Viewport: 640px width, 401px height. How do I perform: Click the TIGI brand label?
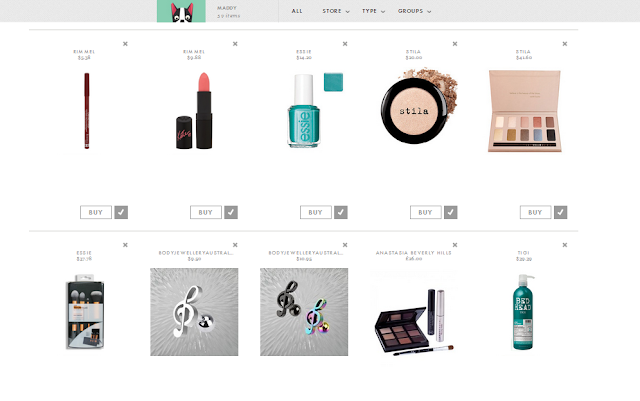(x=524, y=253)
